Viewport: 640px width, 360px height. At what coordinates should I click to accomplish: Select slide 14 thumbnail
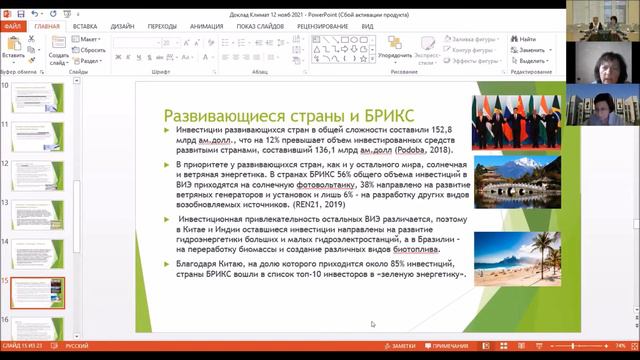pos(38,254)
